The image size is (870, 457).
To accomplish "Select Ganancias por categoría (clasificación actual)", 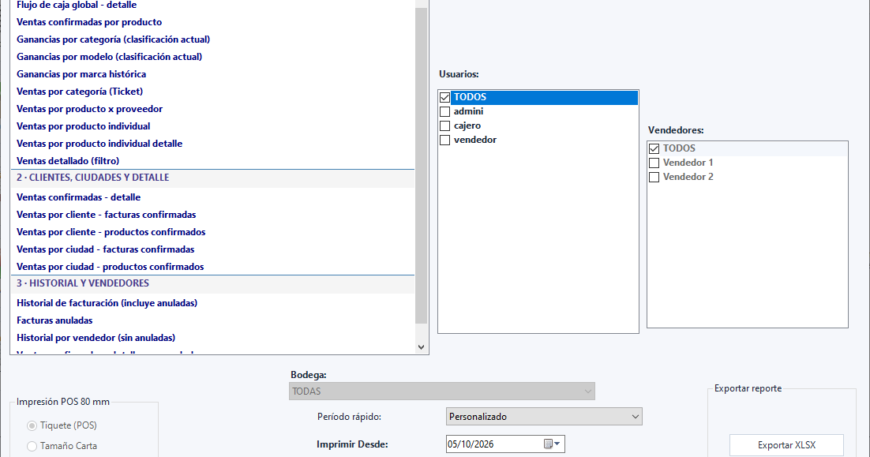I will [113, 39].
